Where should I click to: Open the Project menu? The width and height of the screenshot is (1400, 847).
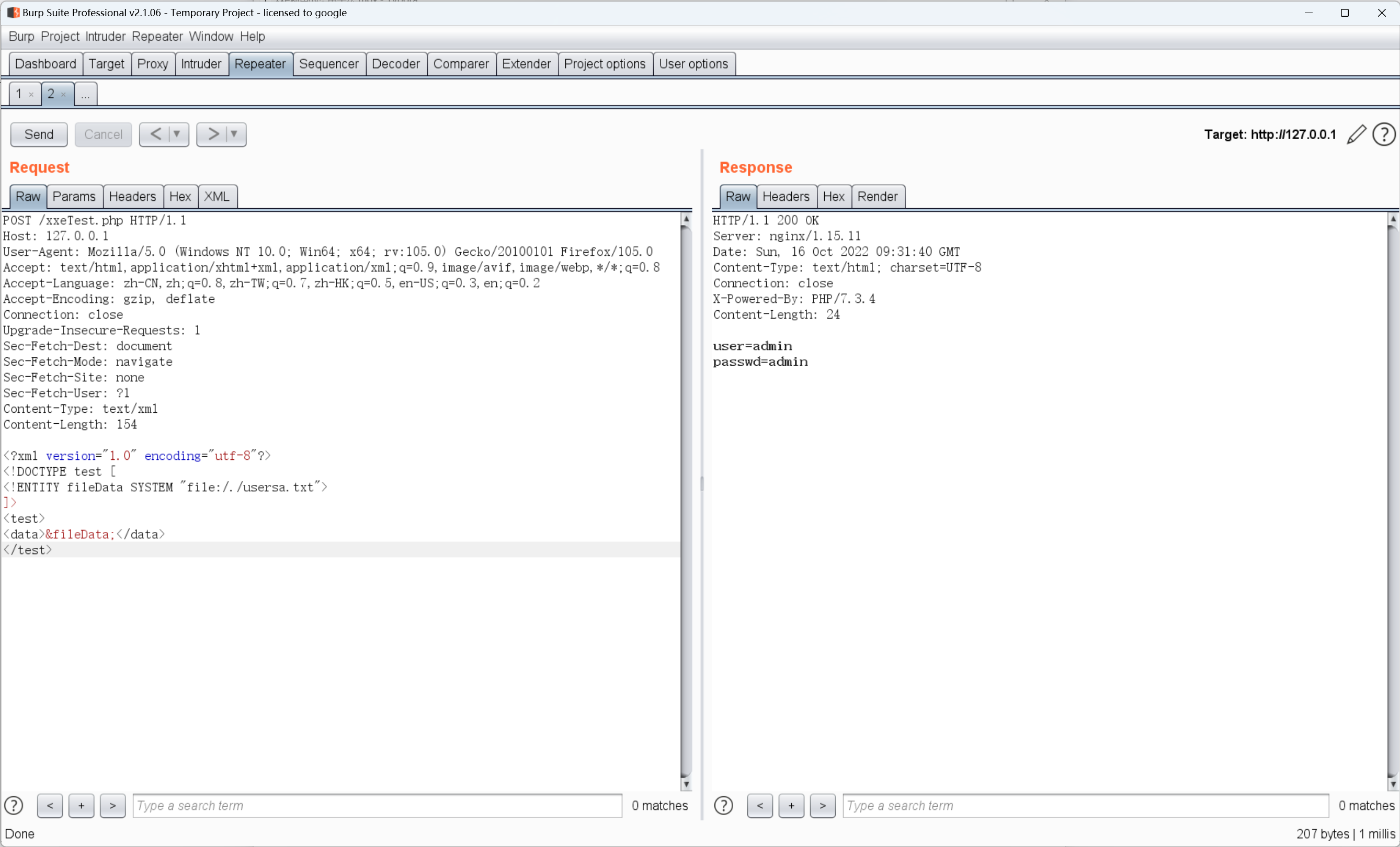pos(60,37)
